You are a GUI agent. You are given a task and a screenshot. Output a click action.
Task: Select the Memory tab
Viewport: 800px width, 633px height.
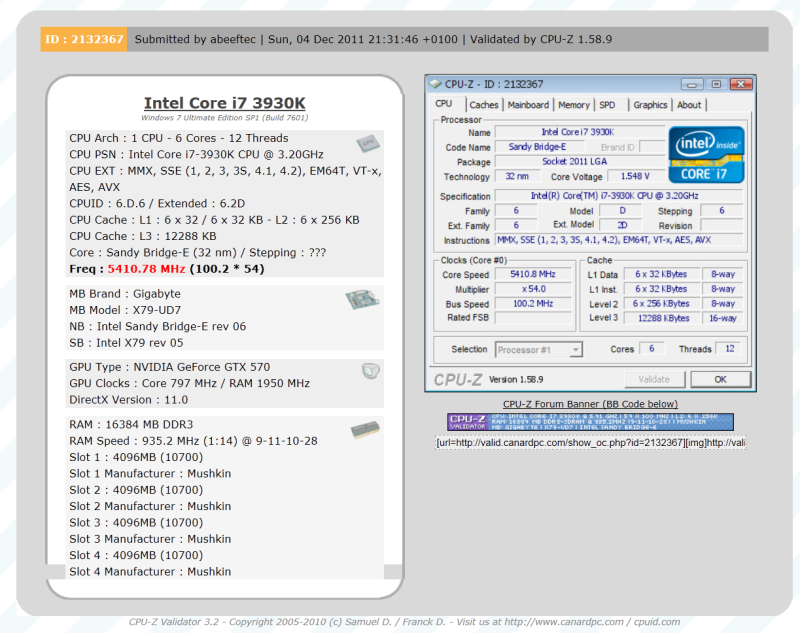573,105
